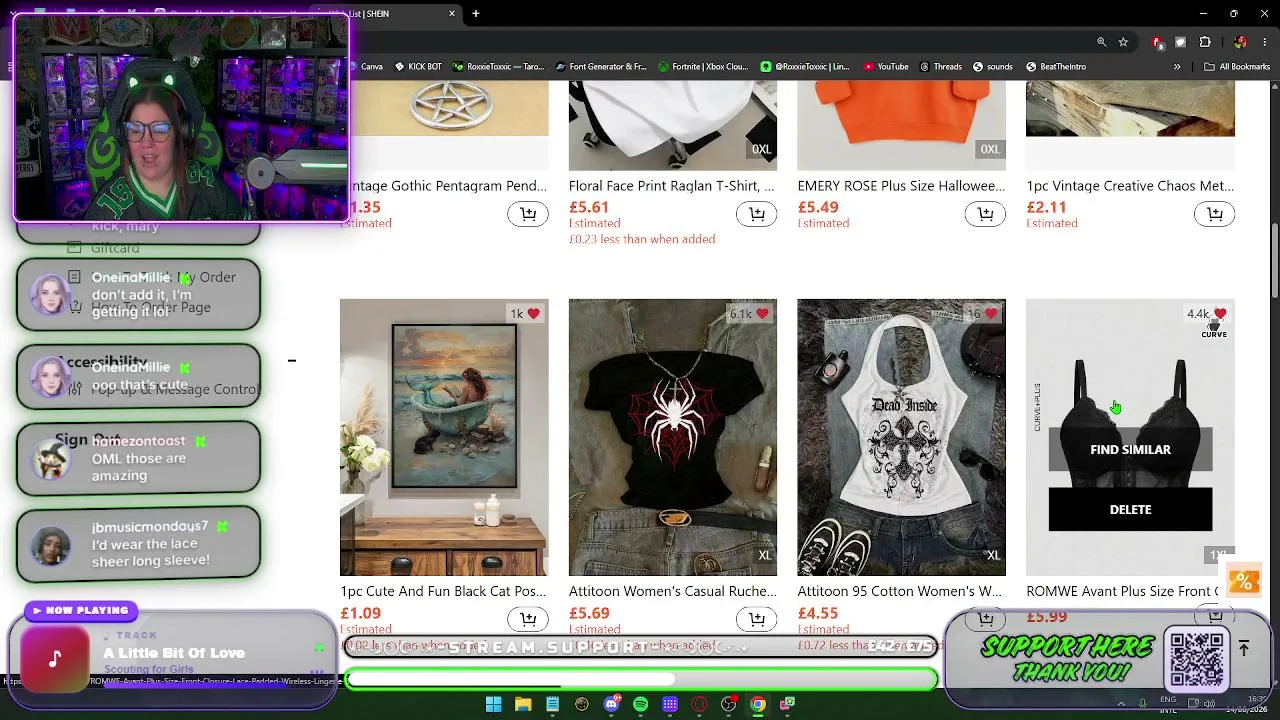Open the Notepad taskbar icon
1280x720 pixels.
tap(552, 704)
